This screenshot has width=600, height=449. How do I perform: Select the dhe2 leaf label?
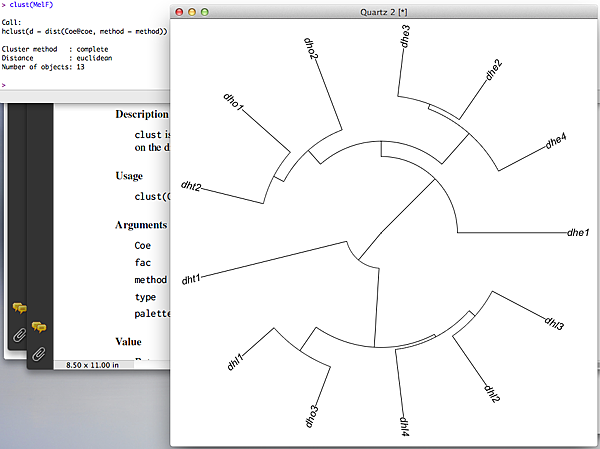[494, 70]
